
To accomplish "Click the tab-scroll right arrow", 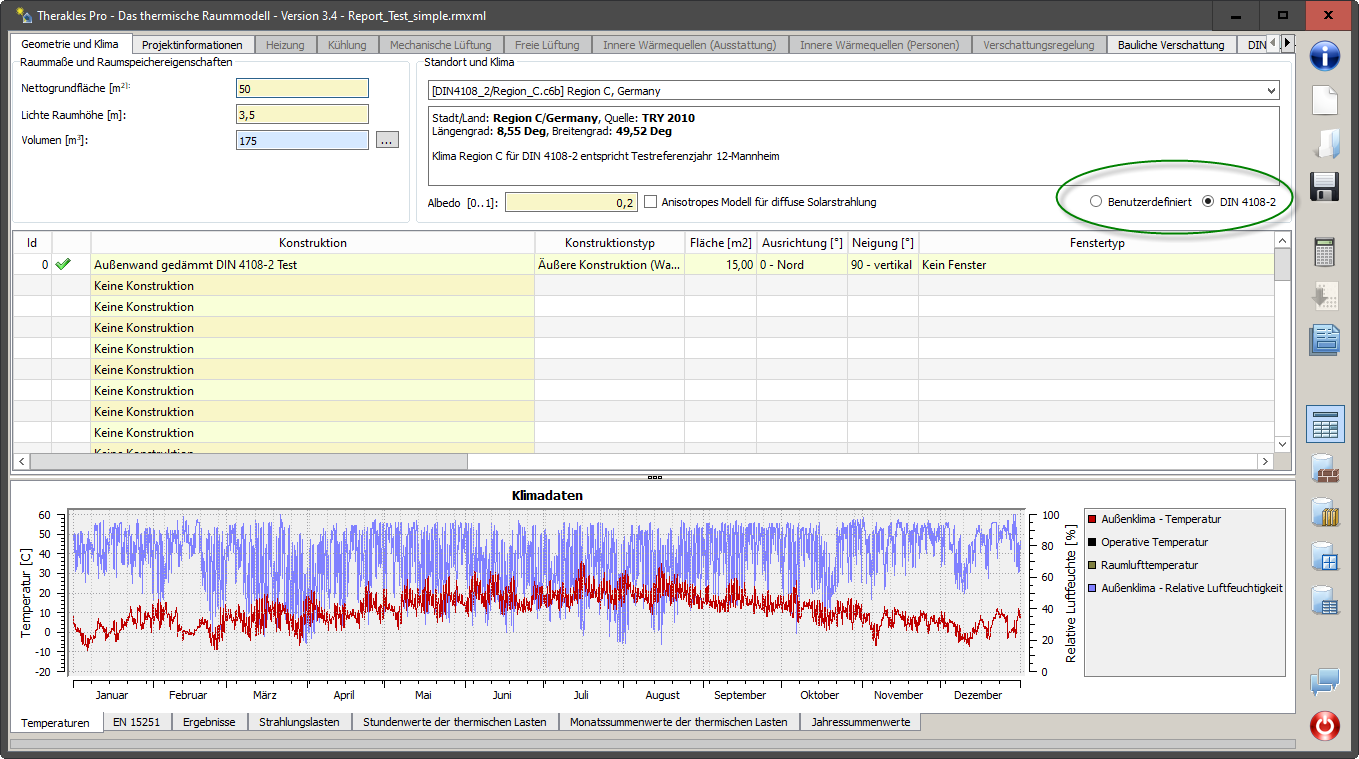I will tap(1288, 43).
